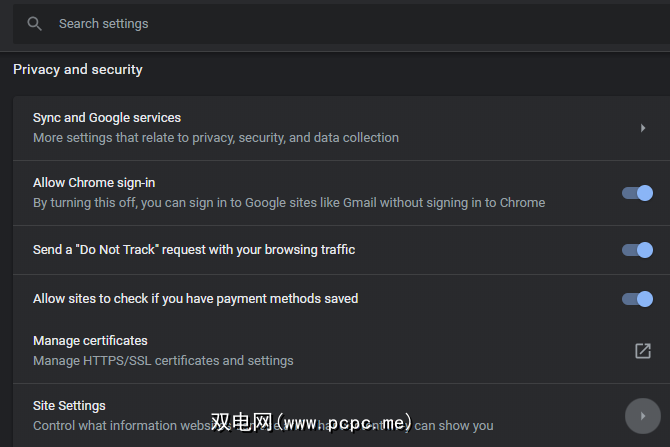The width and height of the screenshot is (670, 447).
Task: Open the Manage certificates external link icon
Action: coord(643,351)
